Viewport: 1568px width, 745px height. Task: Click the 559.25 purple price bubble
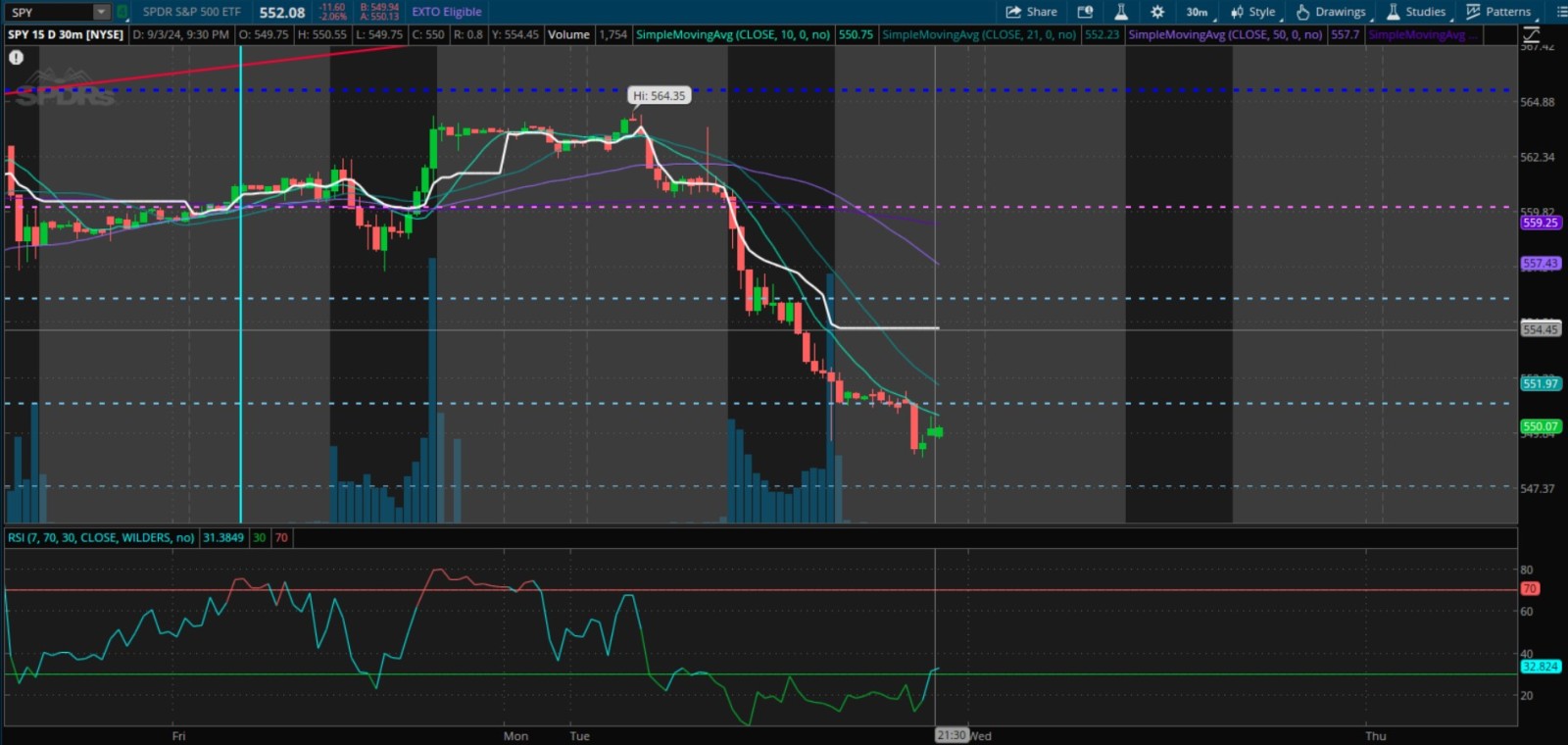1541,223
